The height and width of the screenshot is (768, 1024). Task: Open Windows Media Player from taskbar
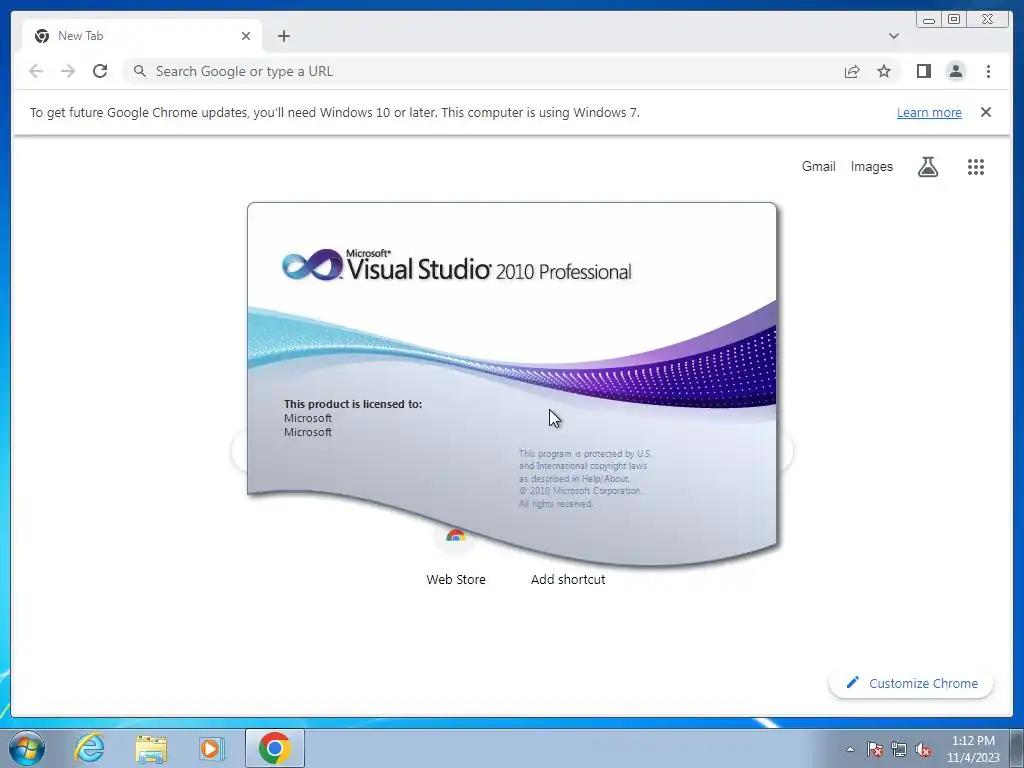pyautogui.click(x=212, y=748)
